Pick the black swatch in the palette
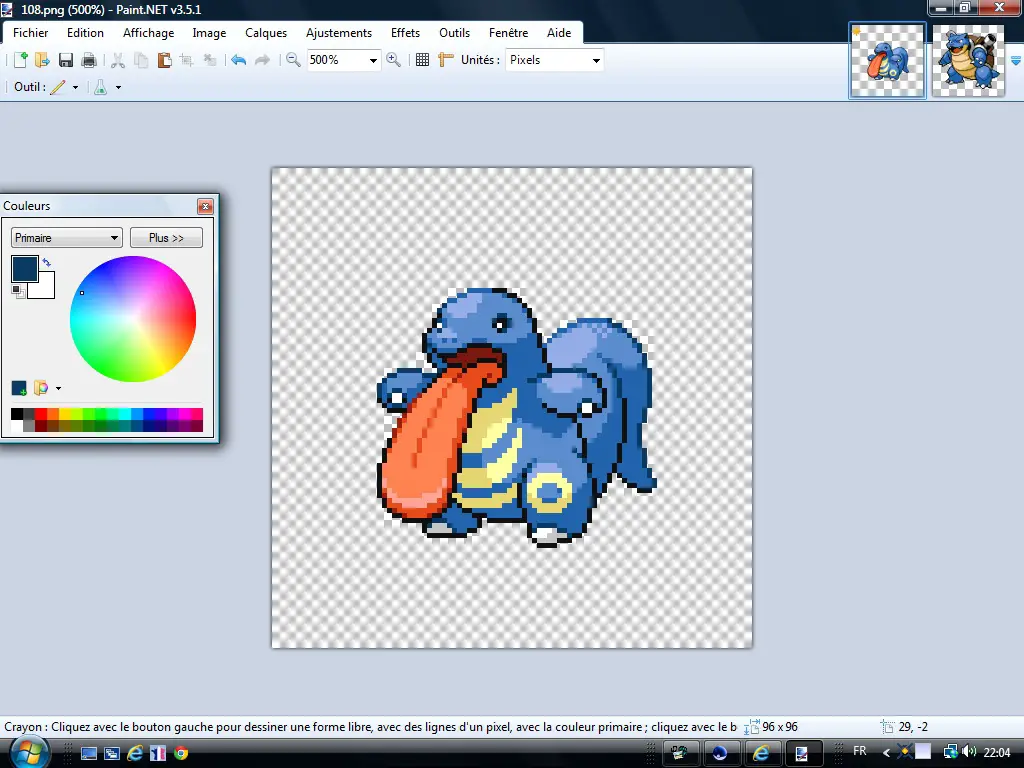The image size is (1024, 768). [17, 414]
